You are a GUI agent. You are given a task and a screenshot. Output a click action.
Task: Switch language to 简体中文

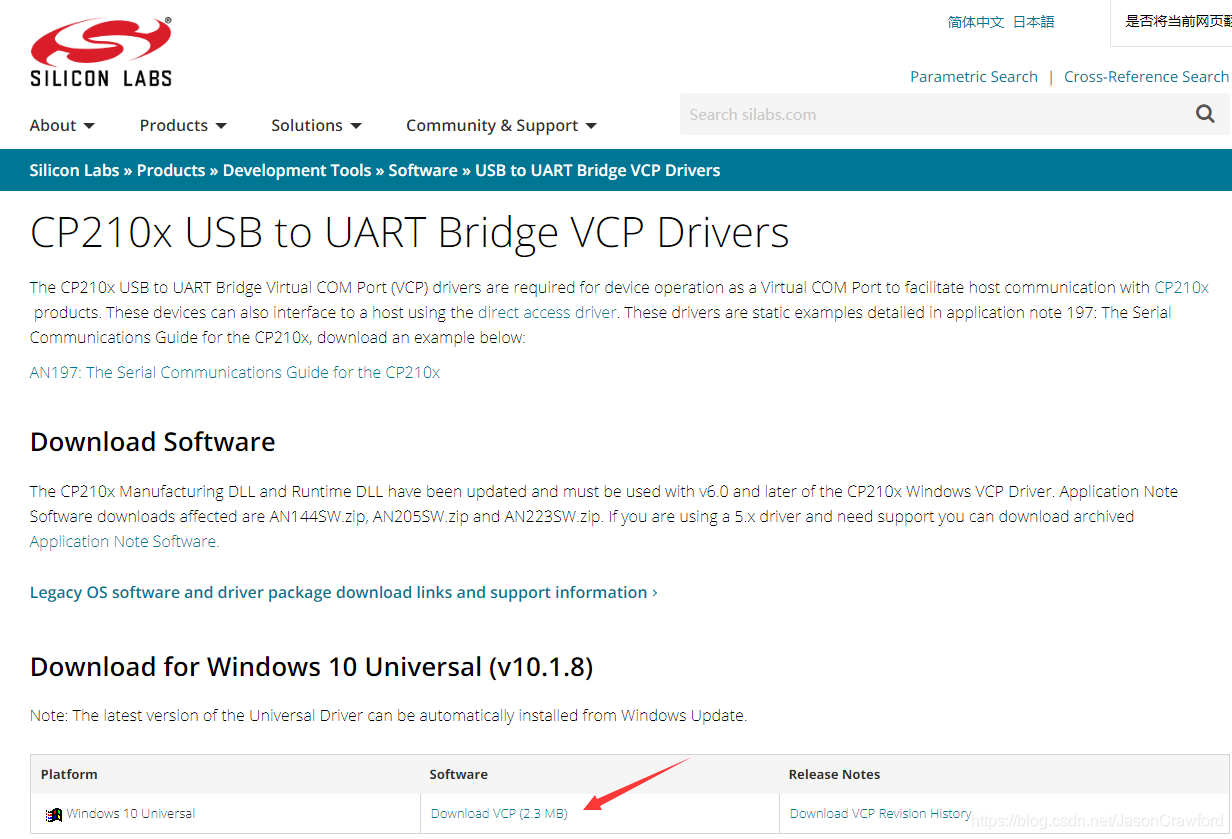[x=975, y=22]
